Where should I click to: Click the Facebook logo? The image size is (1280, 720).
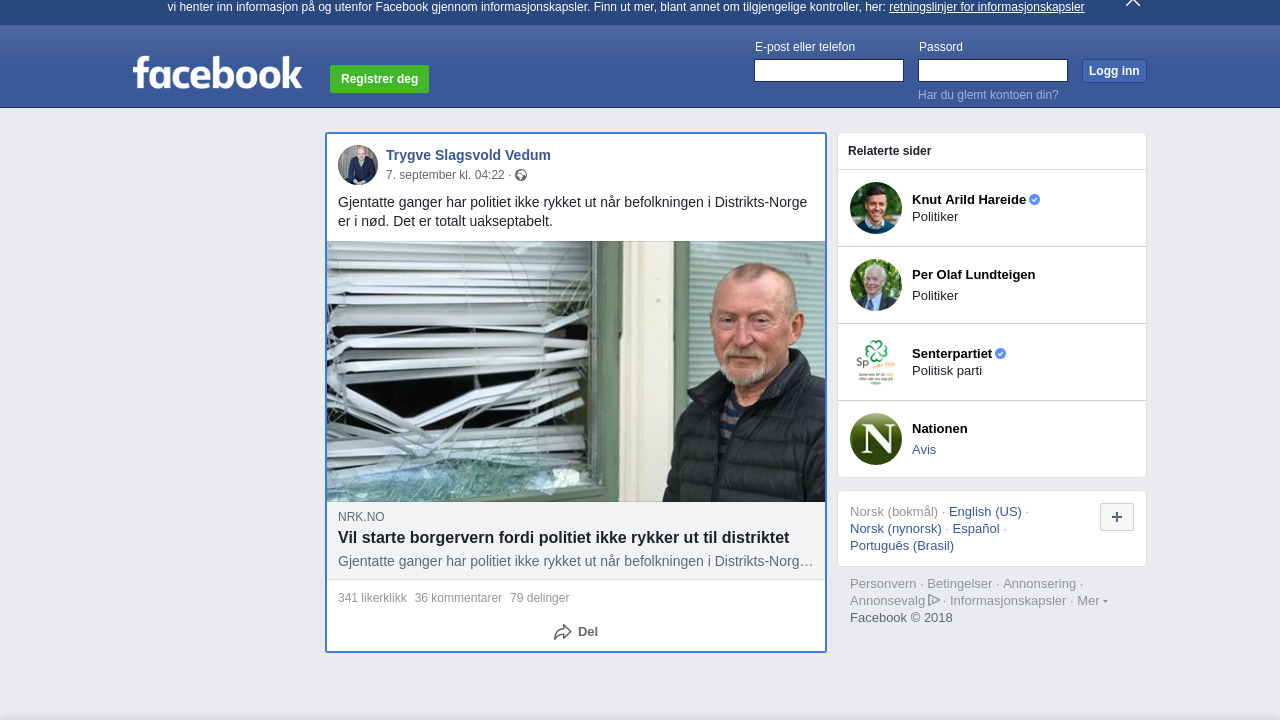[217, 72]
